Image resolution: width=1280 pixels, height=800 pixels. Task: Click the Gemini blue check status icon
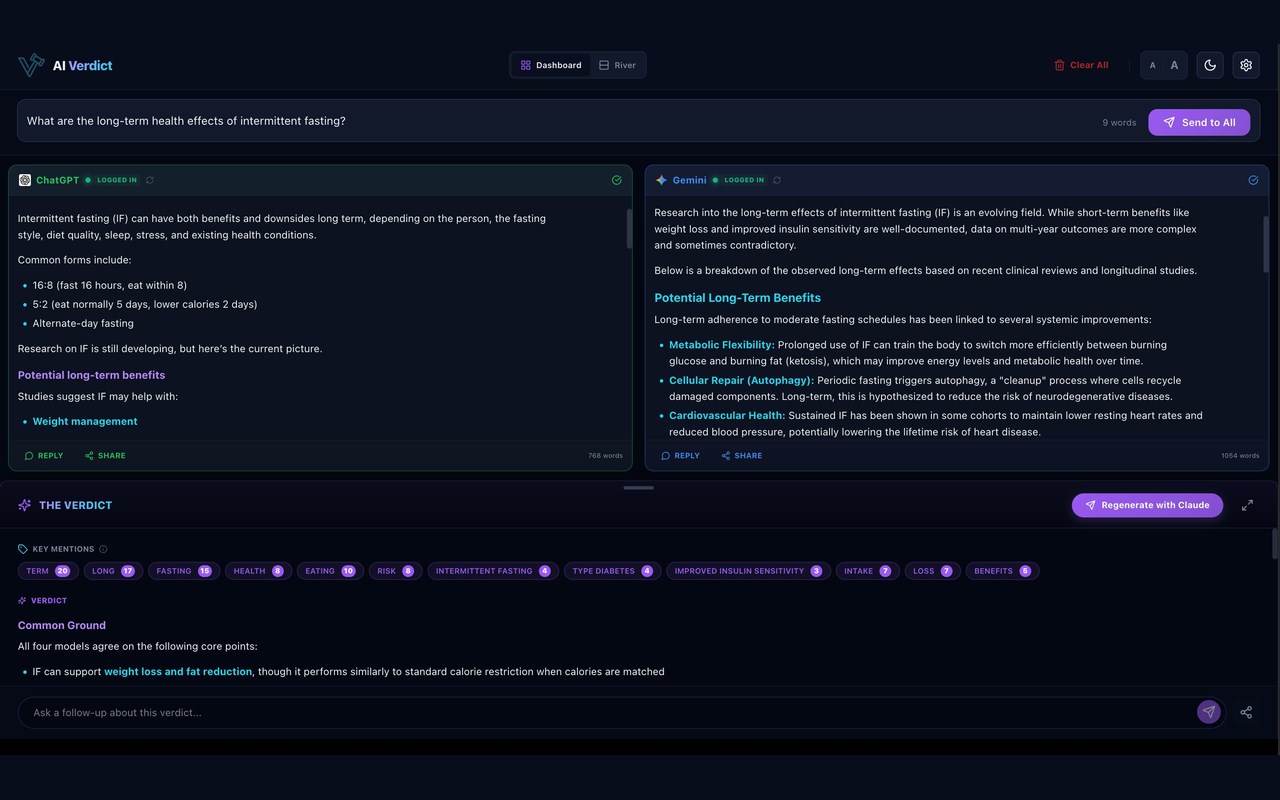tap(1253, 180)
